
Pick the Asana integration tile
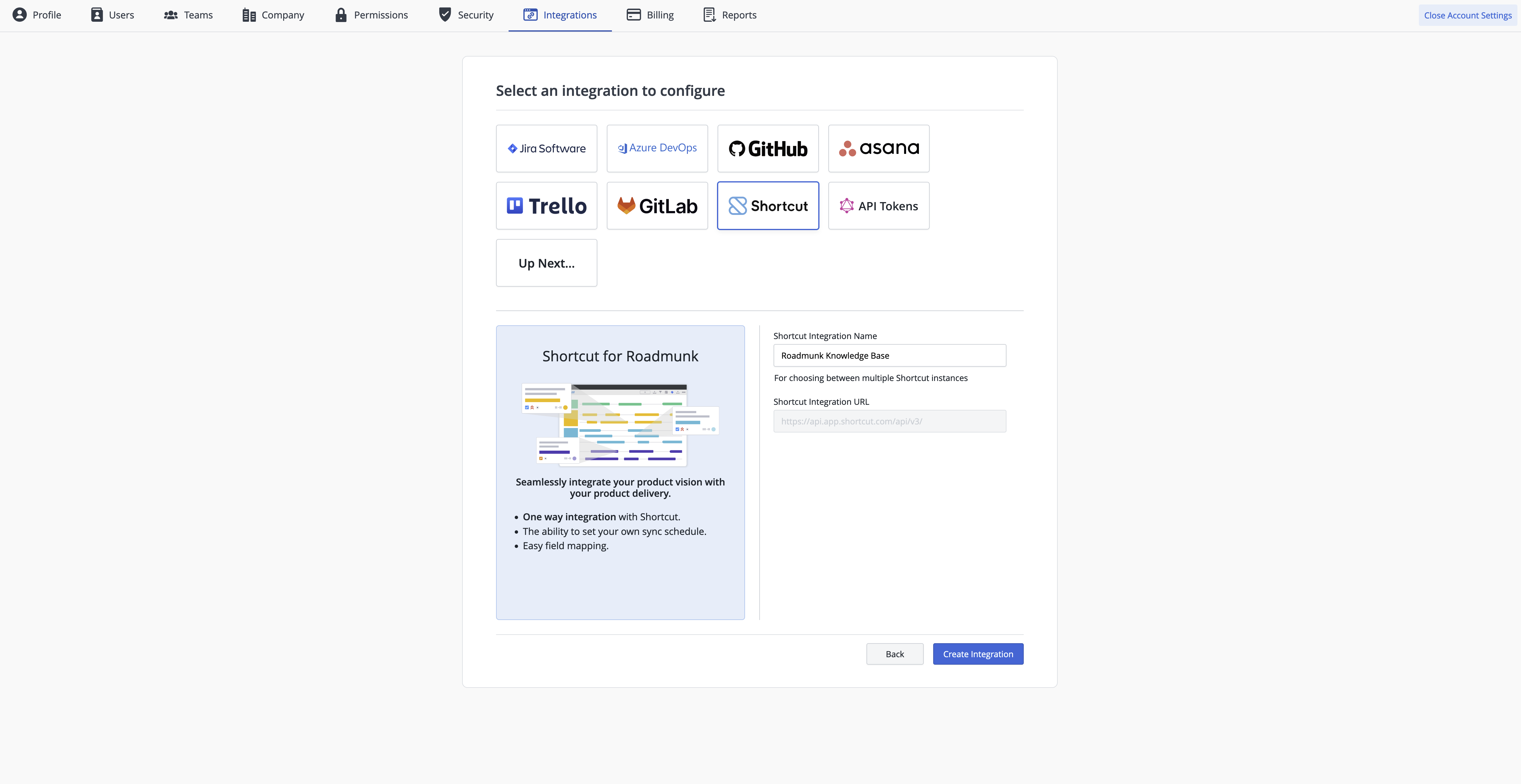pos(879,148)
